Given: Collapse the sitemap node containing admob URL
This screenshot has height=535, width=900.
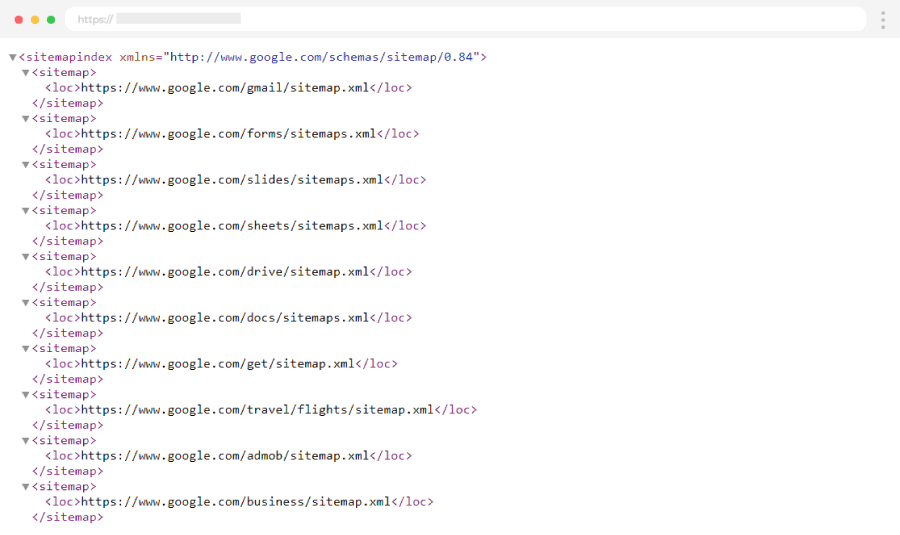Looking at the screenshot, I should [x=26, y=441].
